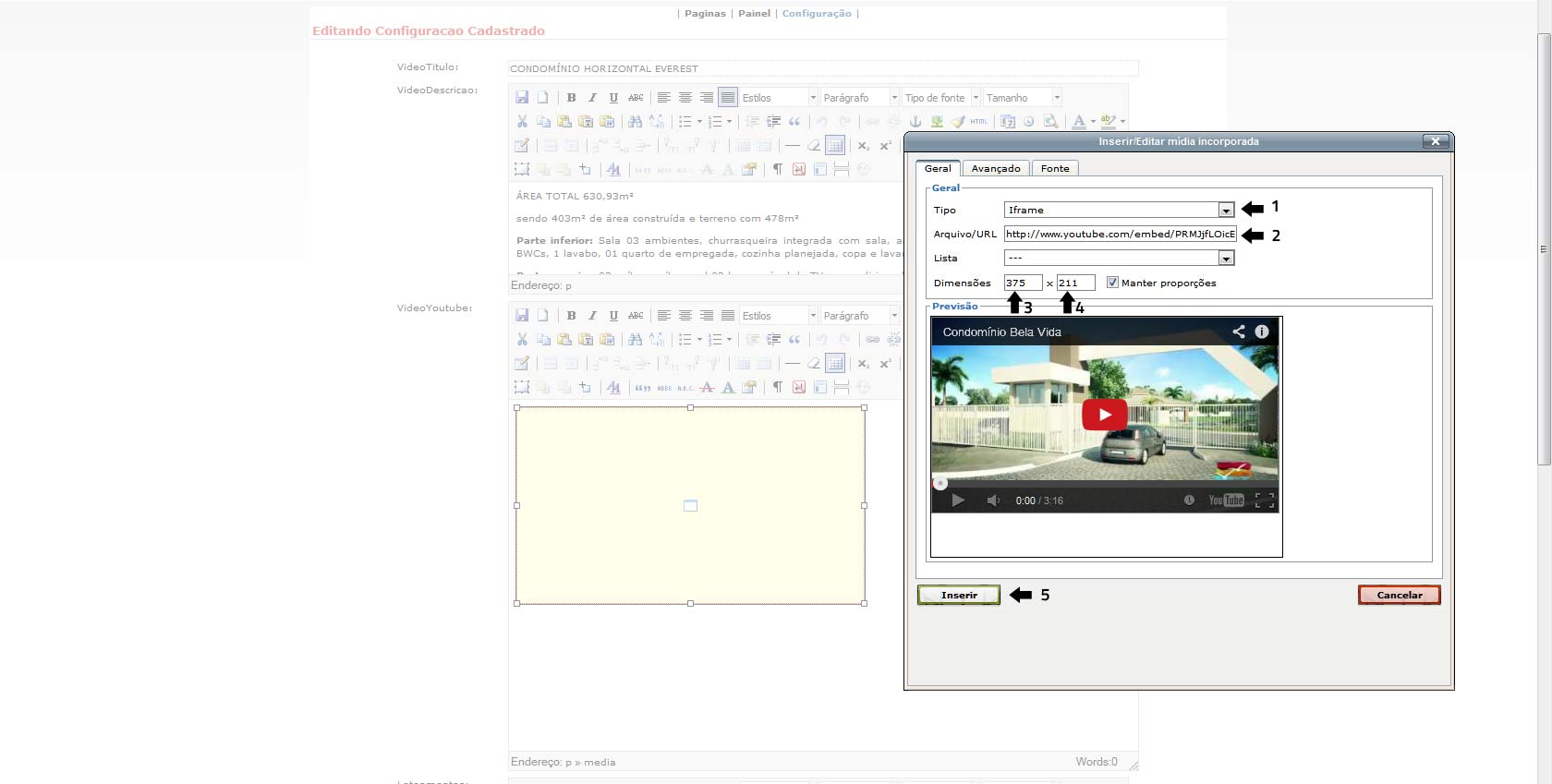Align text left in VideoDescricao editor
Image resolution: width=1552 pixels, height=784 pixels.
click(663, 97)
